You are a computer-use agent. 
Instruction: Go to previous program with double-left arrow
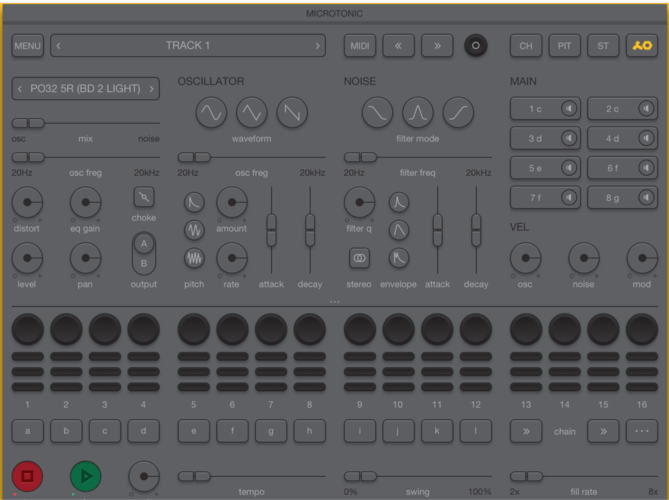(398, 46)
